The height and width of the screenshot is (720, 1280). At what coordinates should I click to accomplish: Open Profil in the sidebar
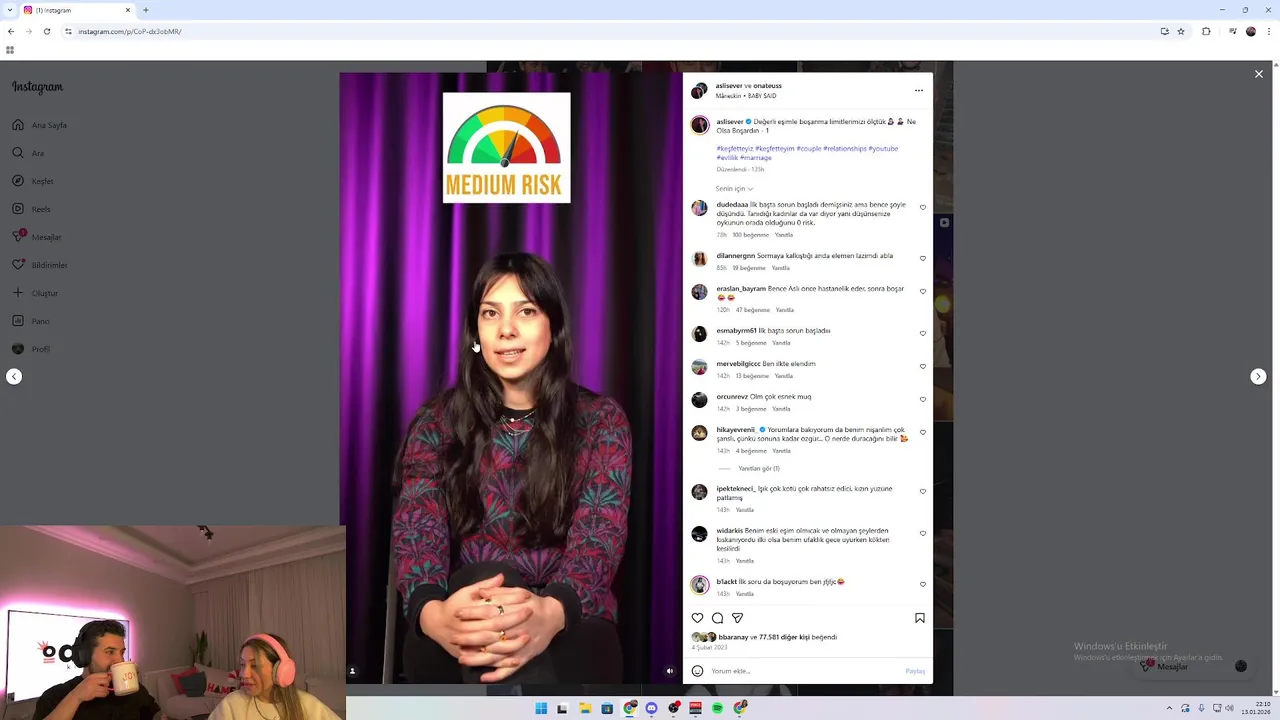pos(31,349)
